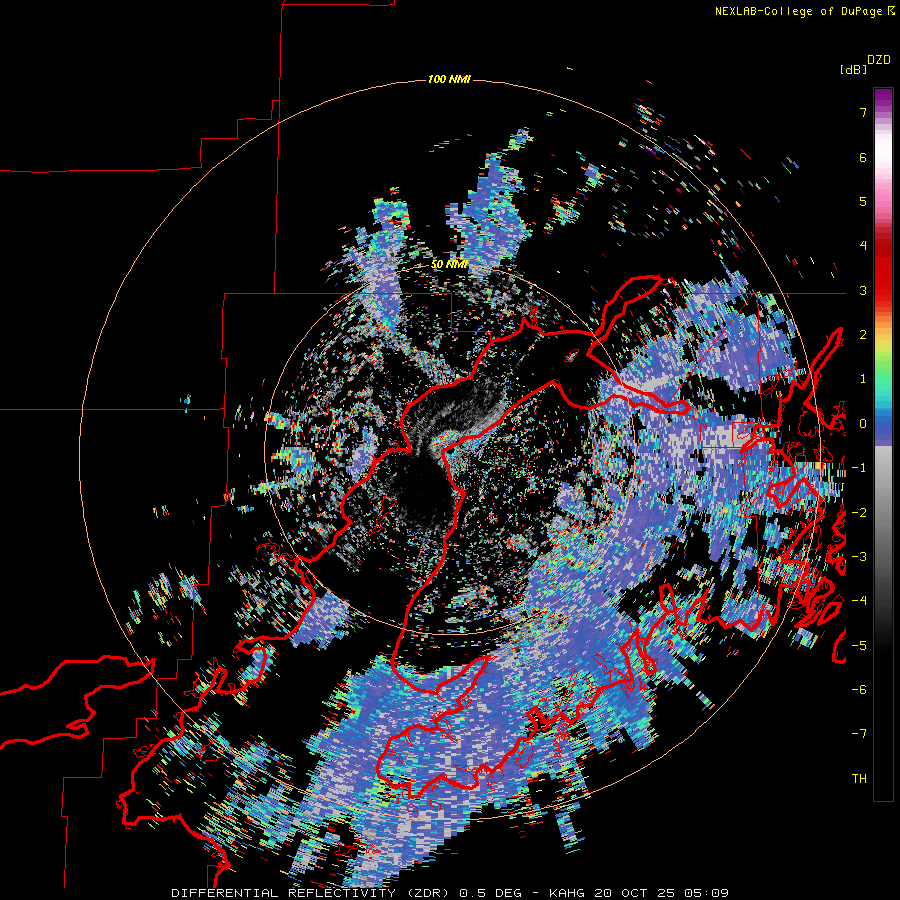This screenshot has width=900, height=900.
Task: Pick the "4" label on the dB scale
Action: [863, 246]
